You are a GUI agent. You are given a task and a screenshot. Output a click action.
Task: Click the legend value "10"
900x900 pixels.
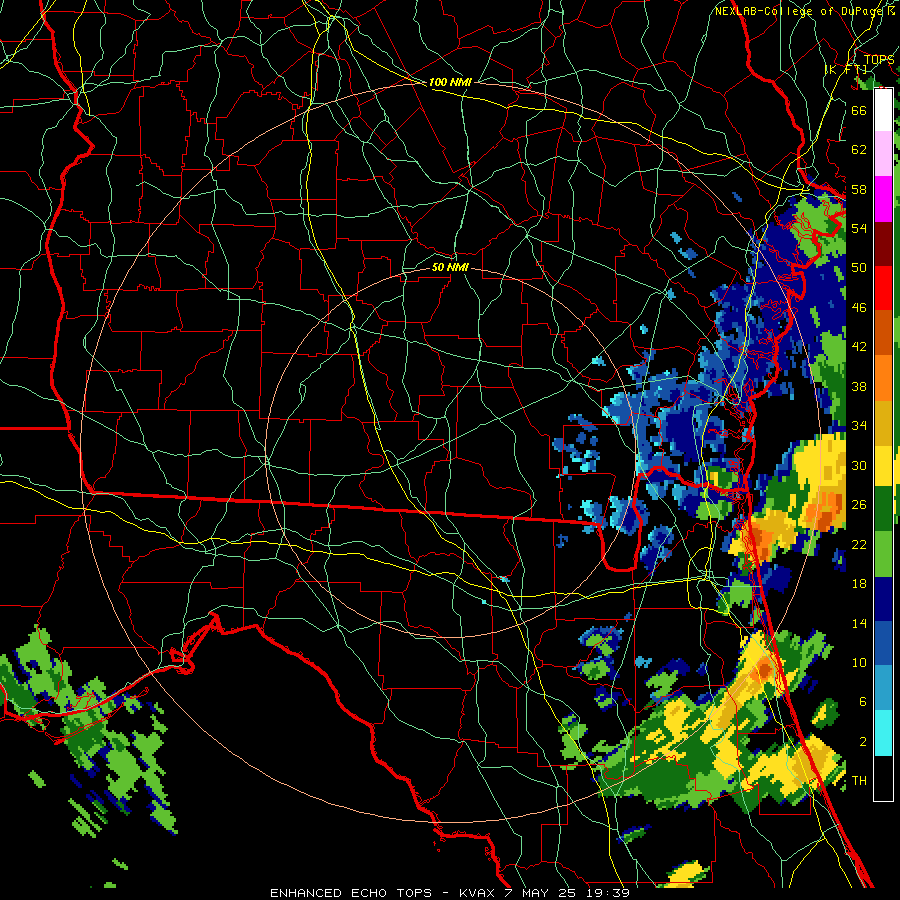coord(859,662)
